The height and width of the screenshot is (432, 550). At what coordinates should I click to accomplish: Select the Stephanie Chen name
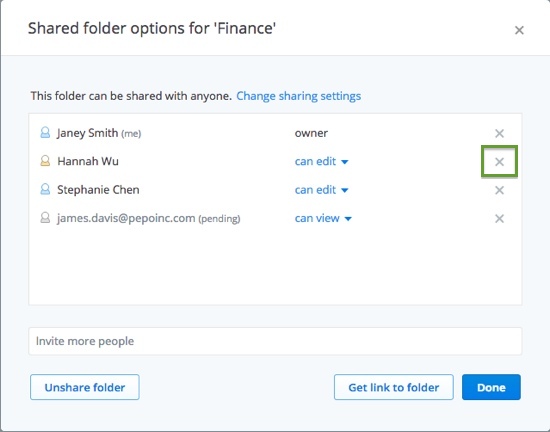click(x=98, y=190)
